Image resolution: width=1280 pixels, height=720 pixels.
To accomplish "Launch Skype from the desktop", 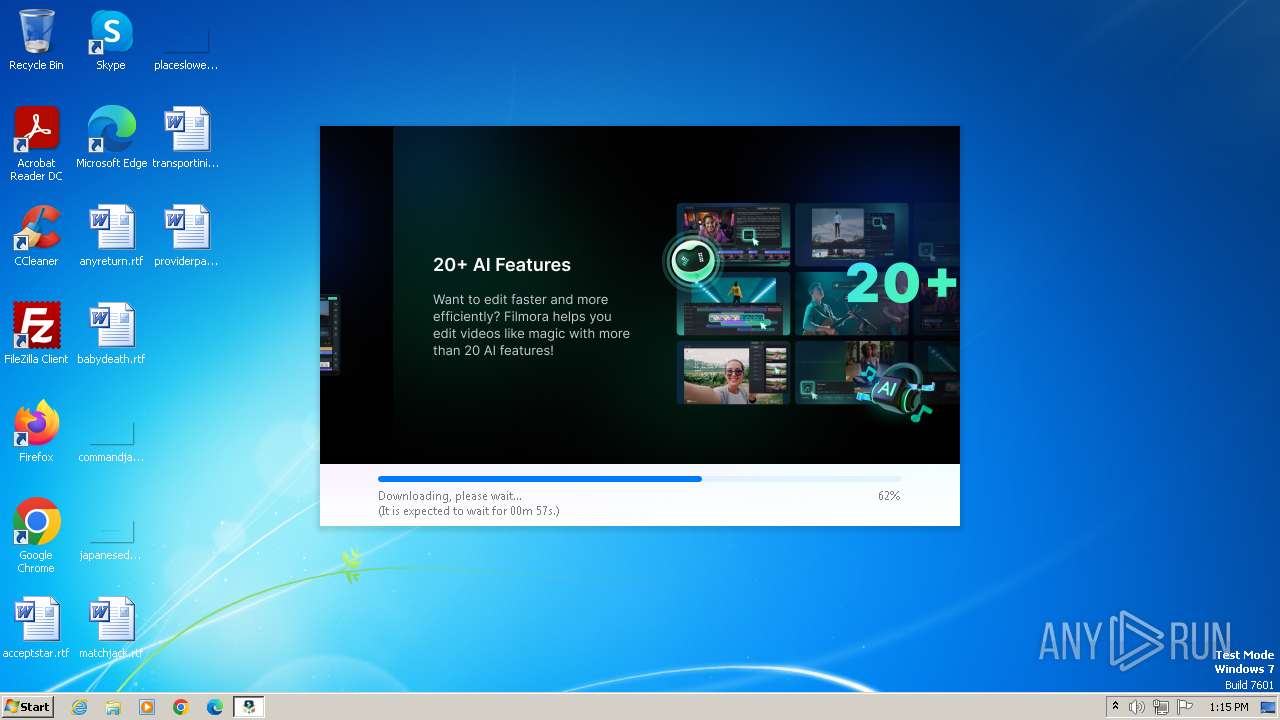I will point(111,40).
